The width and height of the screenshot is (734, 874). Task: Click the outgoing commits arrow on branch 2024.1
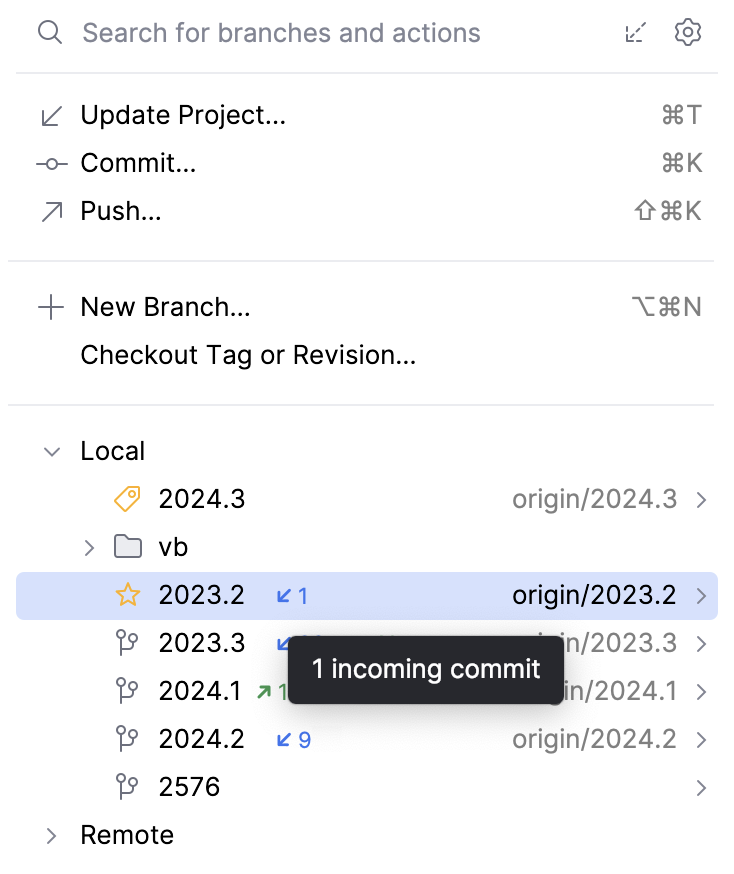264,691
